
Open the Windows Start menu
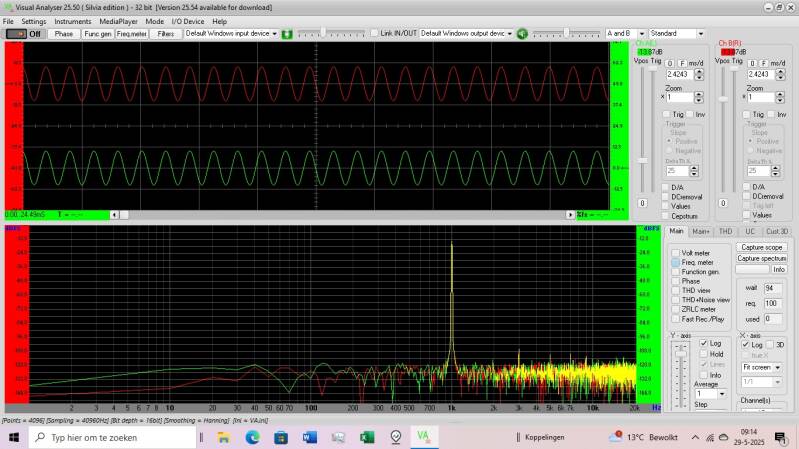coord(14,437)
